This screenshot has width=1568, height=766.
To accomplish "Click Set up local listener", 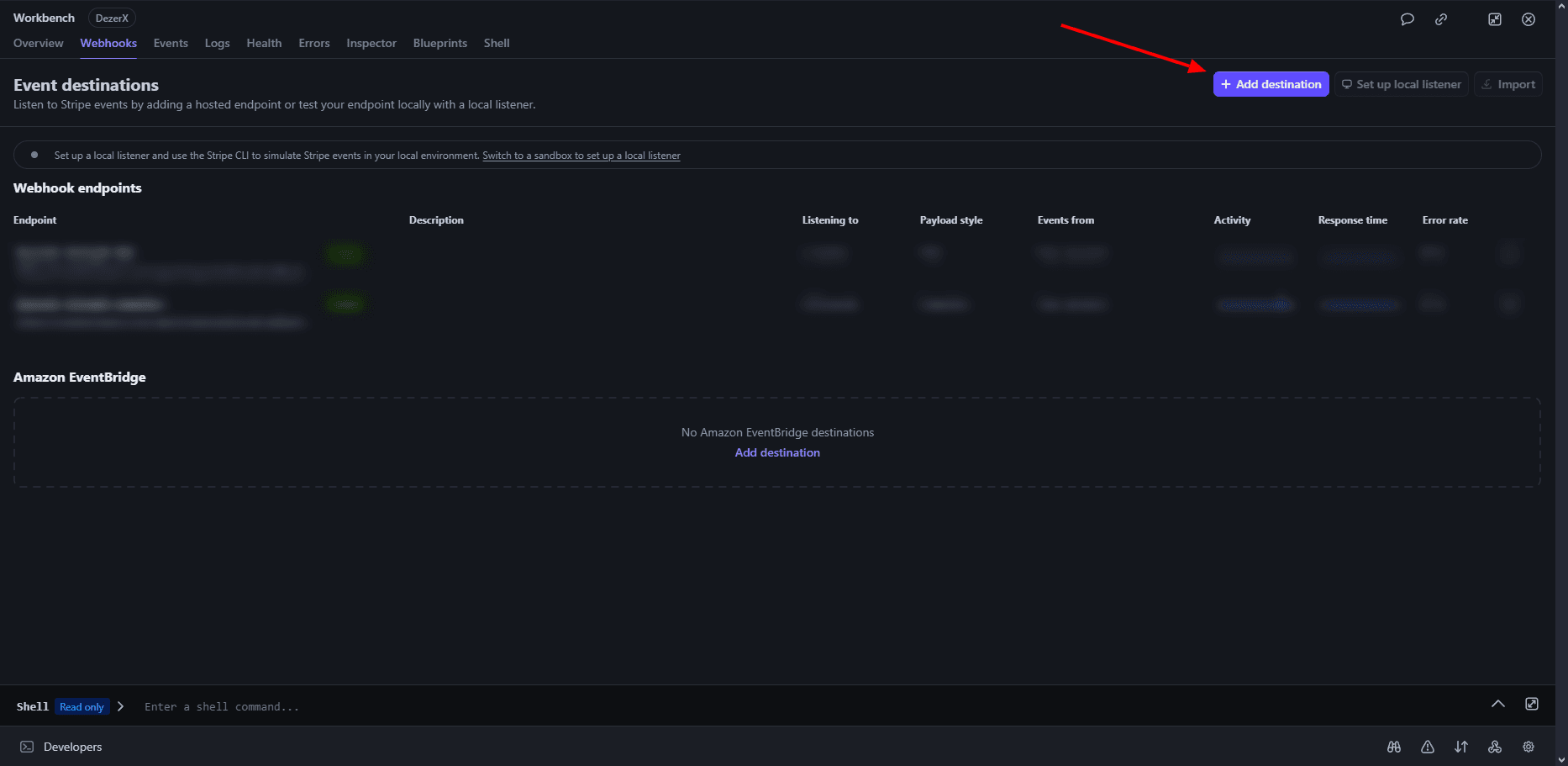I will tap(1401, 84).
